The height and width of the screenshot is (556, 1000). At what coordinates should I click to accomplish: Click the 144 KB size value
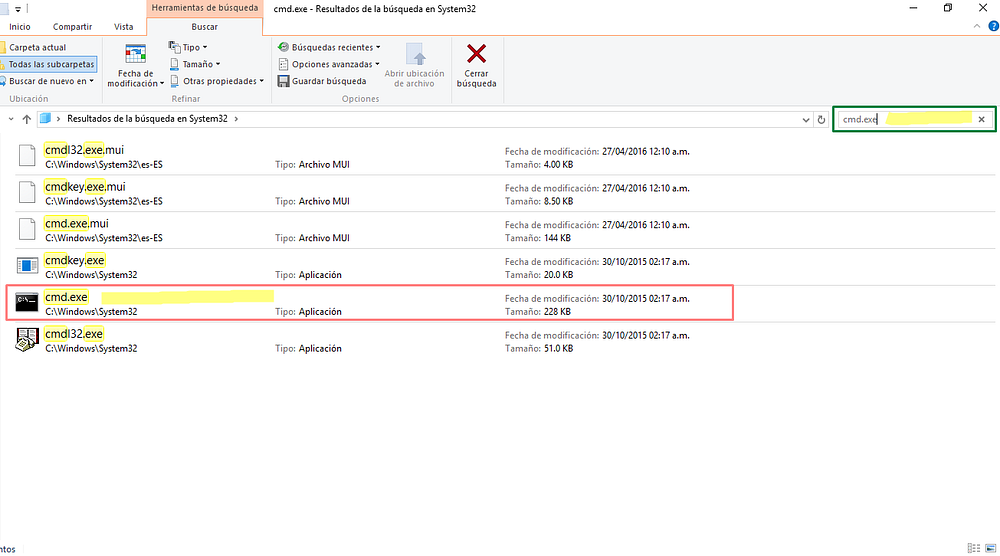click(557, 238)
